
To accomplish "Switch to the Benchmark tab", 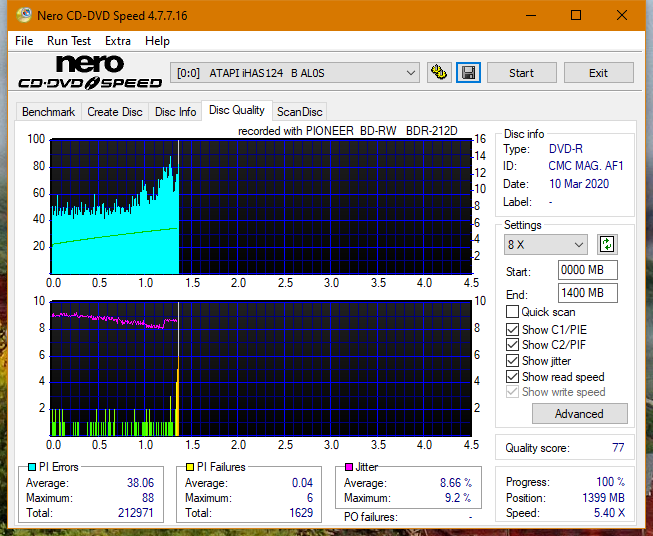I will pos(49,112).
